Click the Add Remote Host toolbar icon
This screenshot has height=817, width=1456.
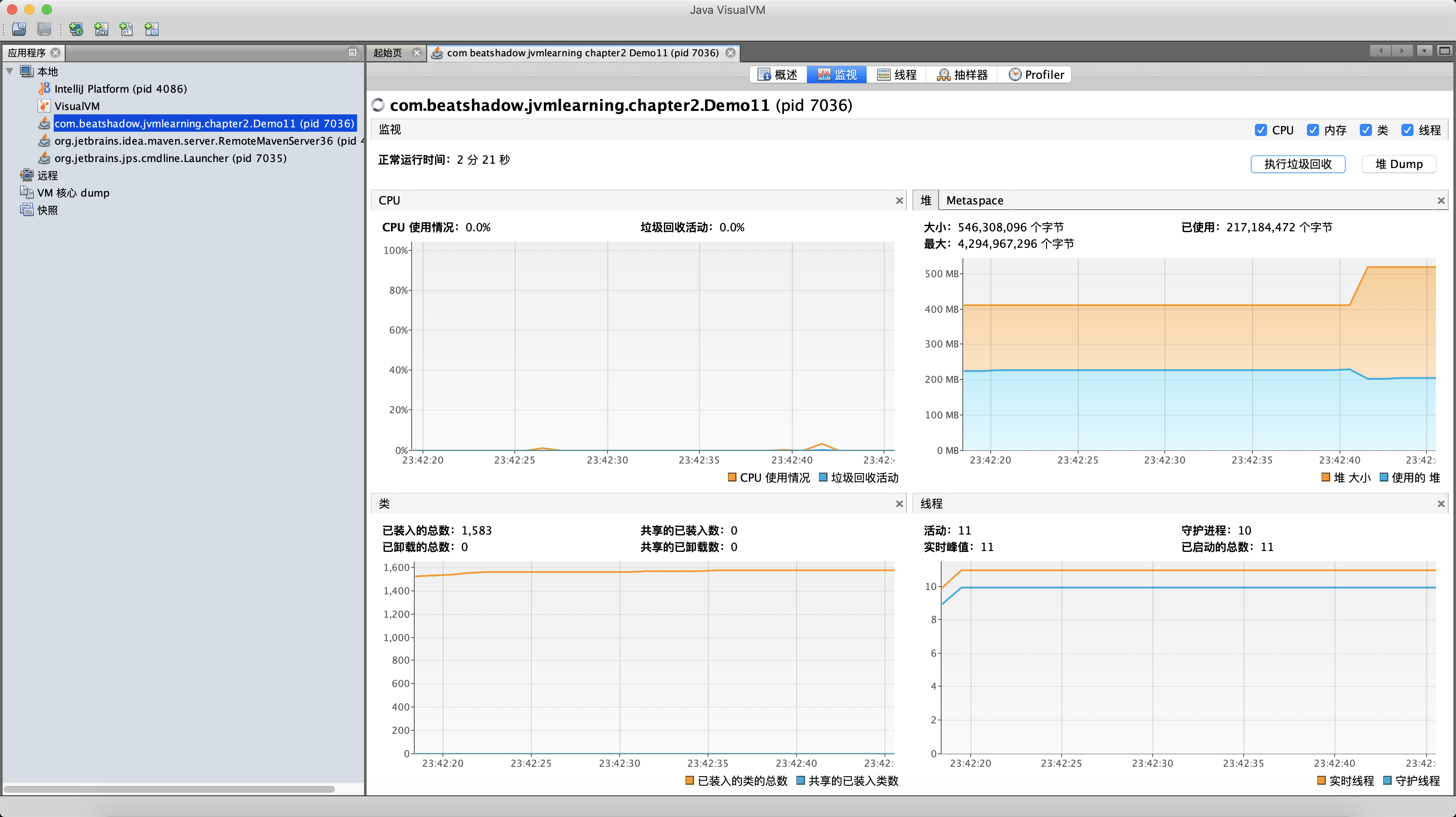coord(76,29)
